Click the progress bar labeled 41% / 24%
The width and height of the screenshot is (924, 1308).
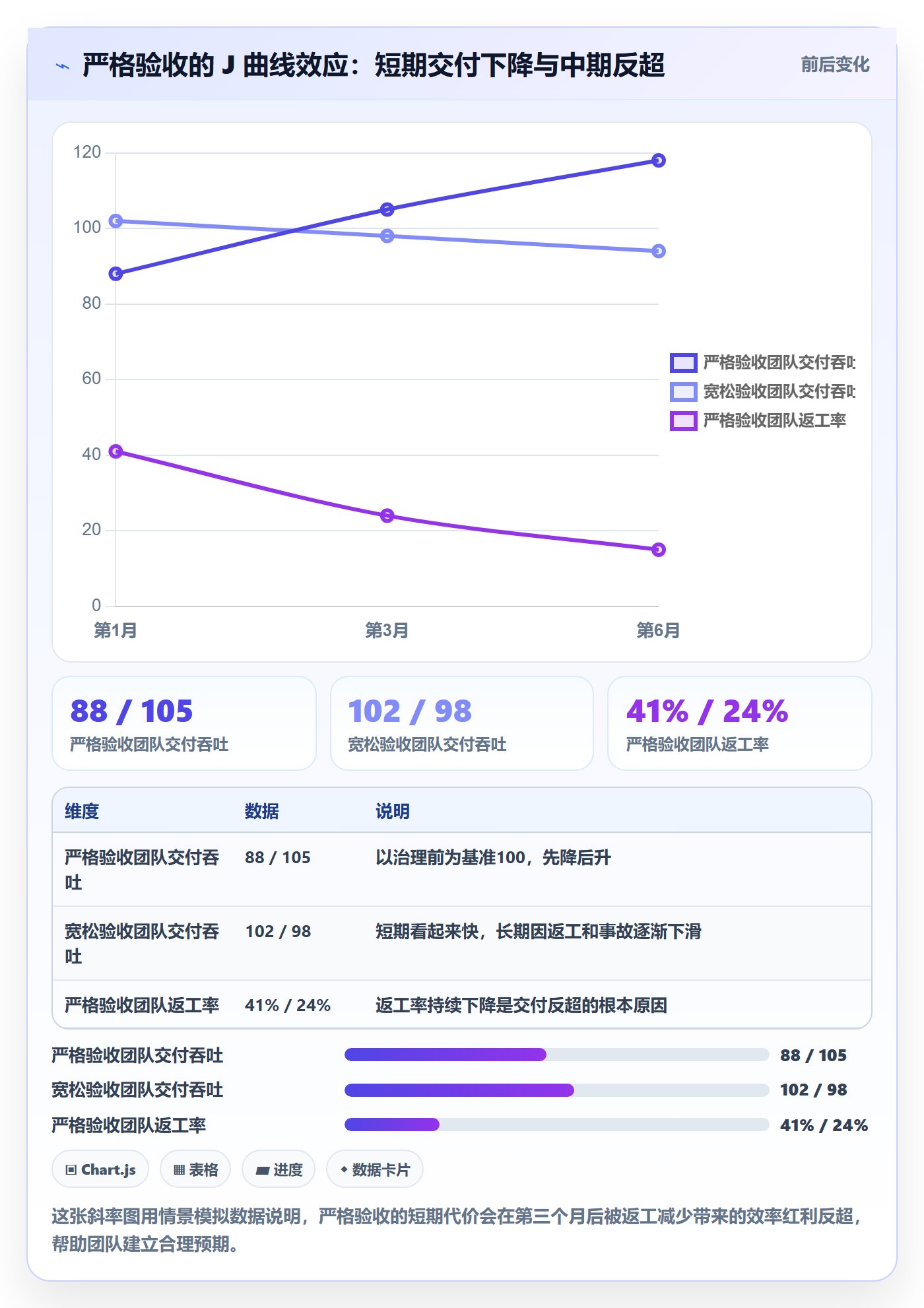556,1125
